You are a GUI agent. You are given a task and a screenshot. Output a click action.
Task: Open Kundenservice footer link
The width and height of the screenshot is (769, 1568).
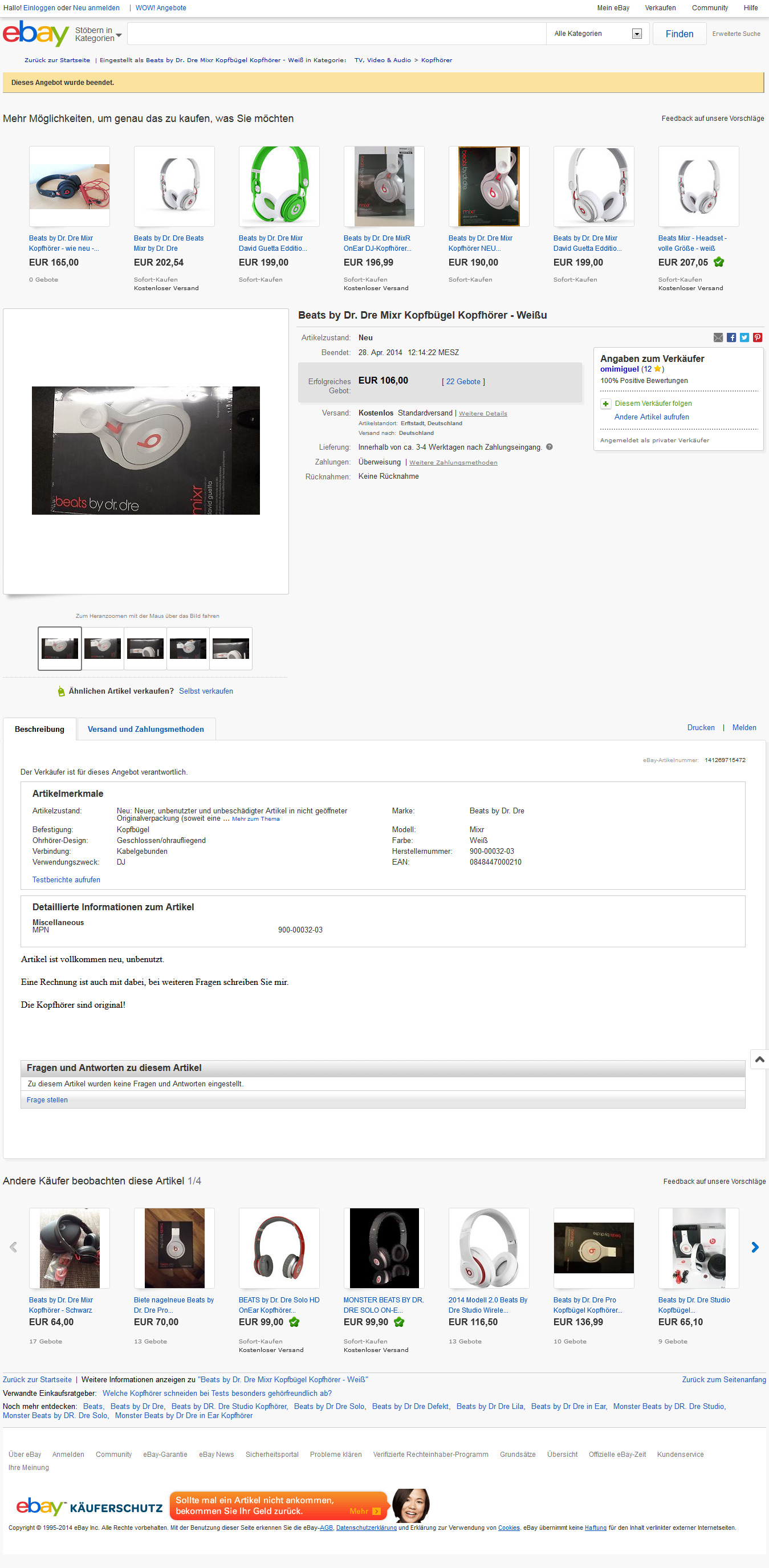[x=680, y=1455]
